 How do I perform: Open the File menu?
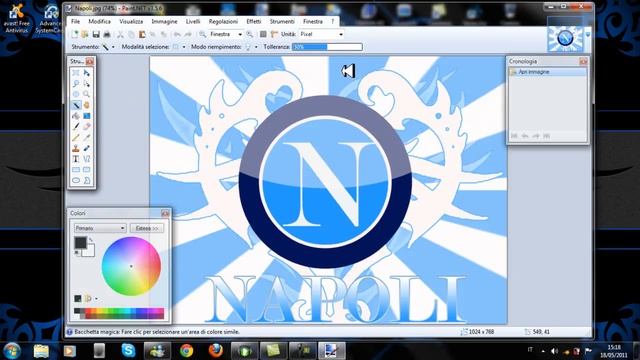click(75, 21)
